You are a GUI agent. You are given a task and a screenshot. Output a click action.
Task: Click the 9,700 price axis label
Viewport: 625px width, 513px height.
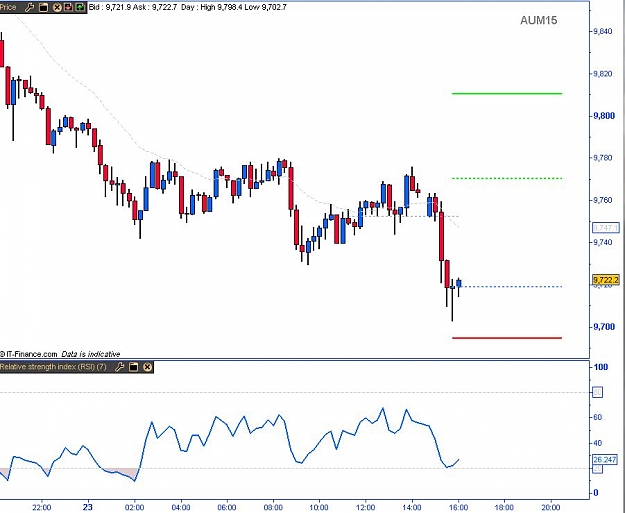[604, 327]
